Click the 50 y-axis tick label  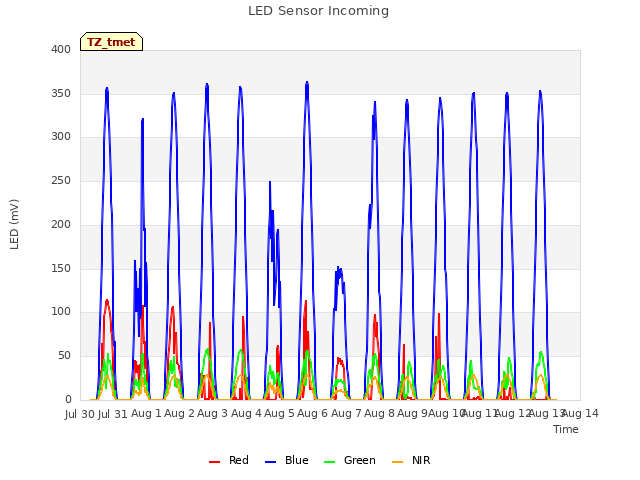(64, 356)
